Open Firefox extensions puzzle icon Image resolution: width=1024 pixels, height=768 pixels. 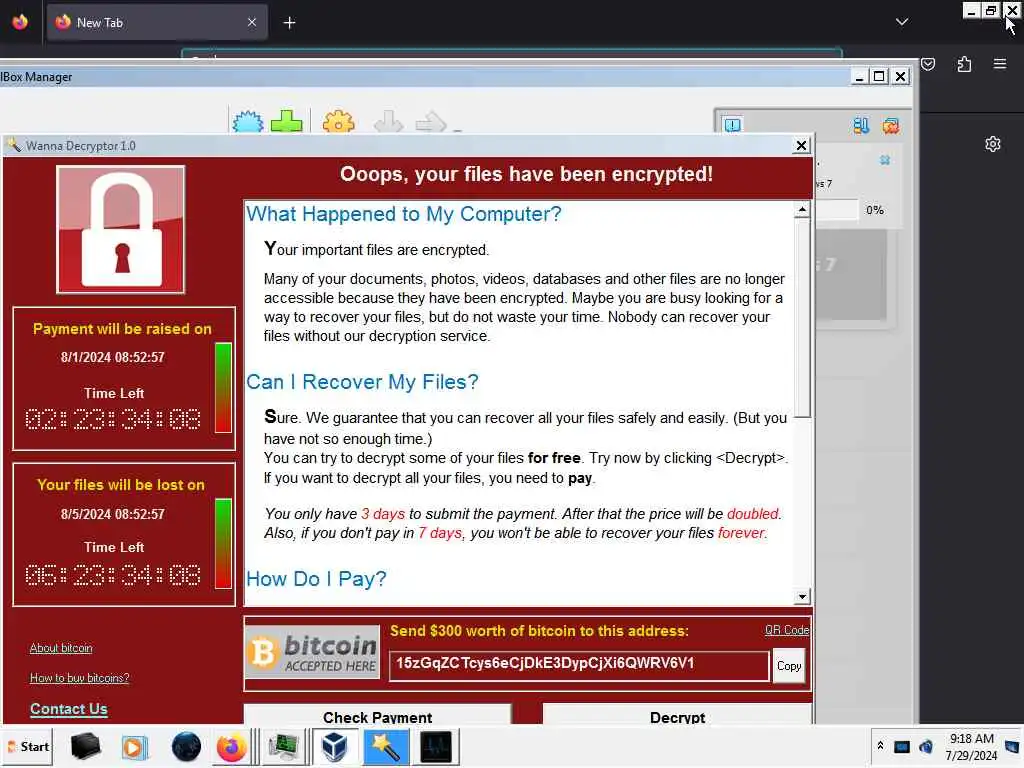(x=964, y=64)
